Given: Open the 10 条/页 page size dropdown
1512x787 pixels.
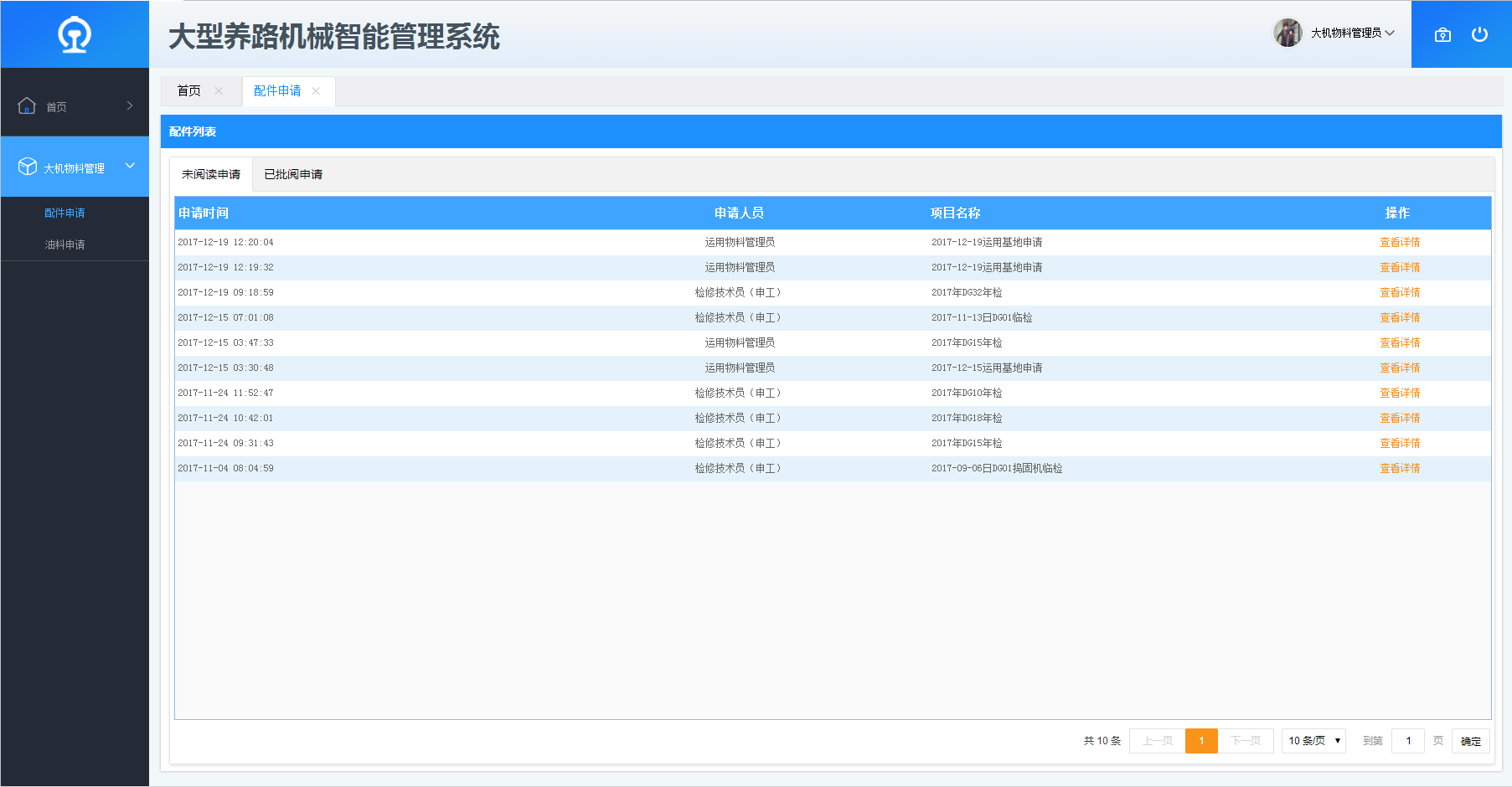Looking at the screenshot, I should 1313,741.
